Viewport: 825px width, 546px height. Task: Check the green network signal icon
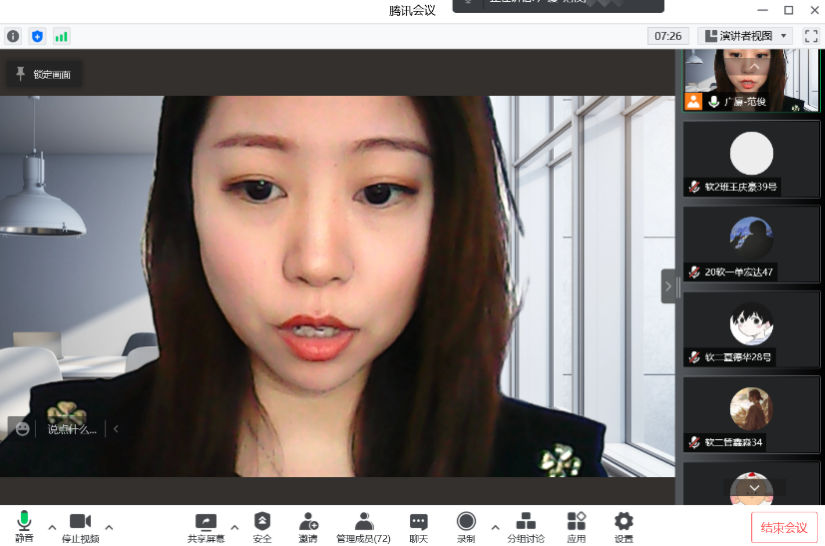pyautogui.click(x=62, y=36)
